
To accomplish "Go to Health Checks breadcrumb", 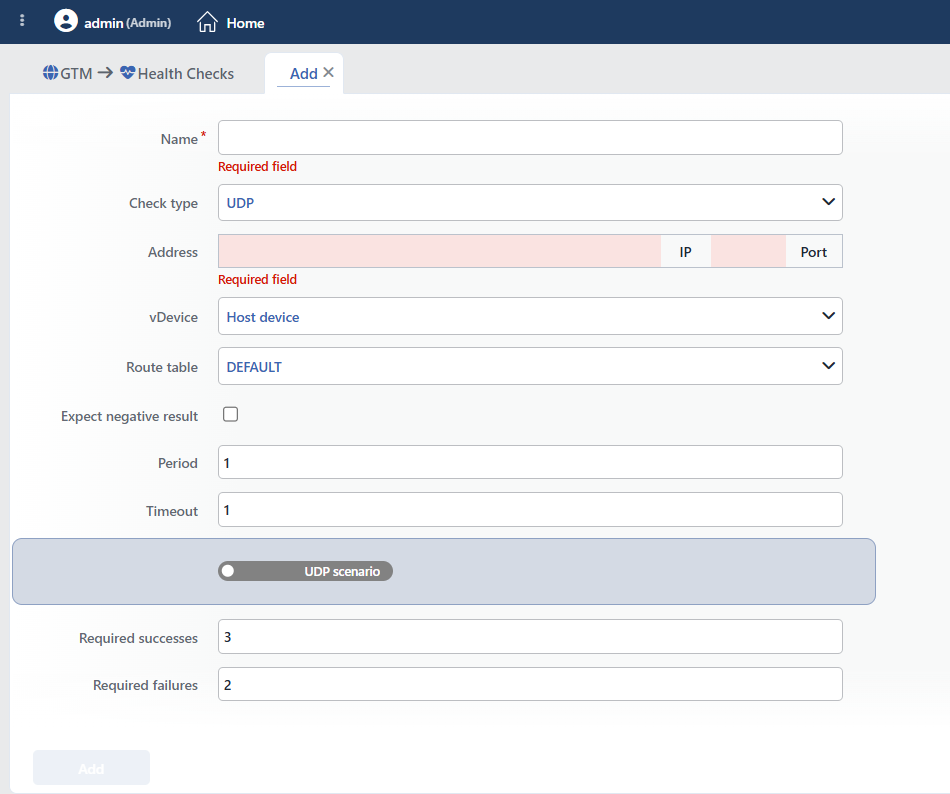I will pyautogui.click(x=185, y=73).
